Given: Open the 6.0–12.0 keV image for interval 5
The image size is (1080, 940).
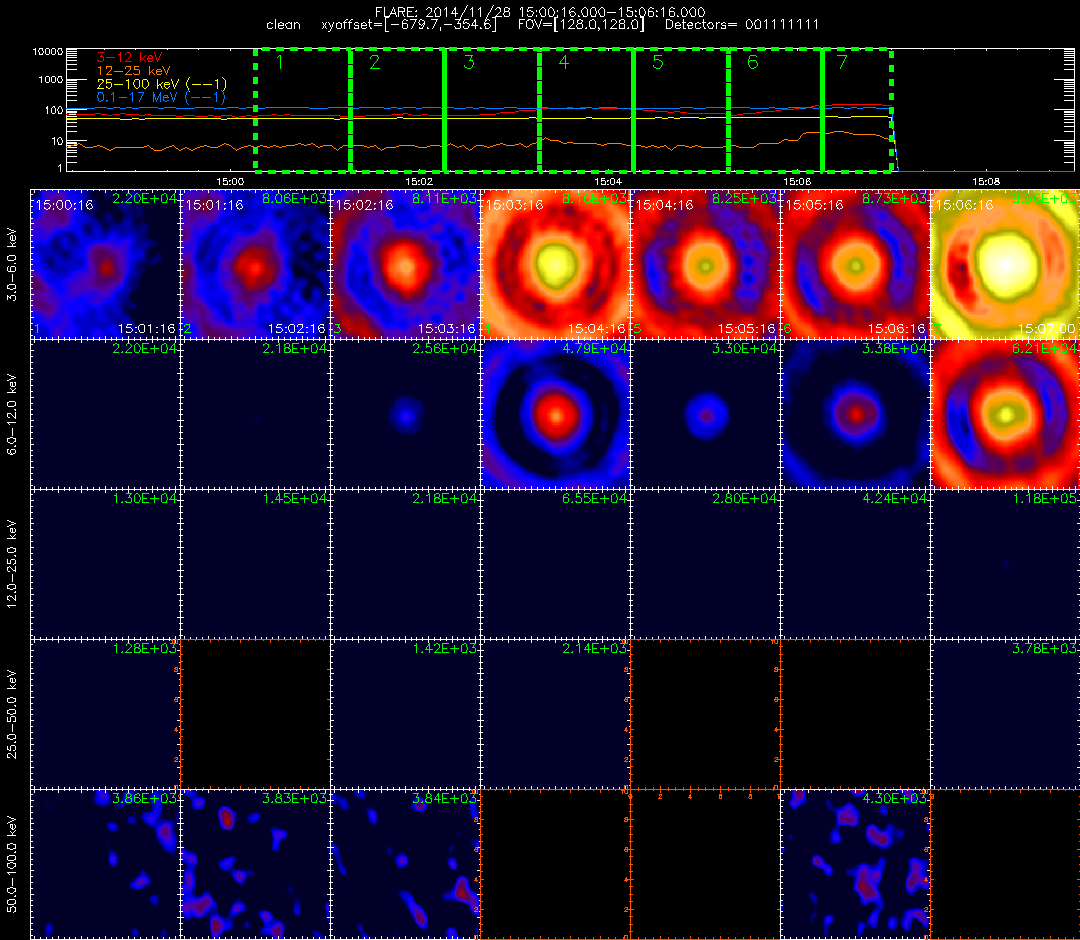Looking at the screenshot, I should [705, 415].
